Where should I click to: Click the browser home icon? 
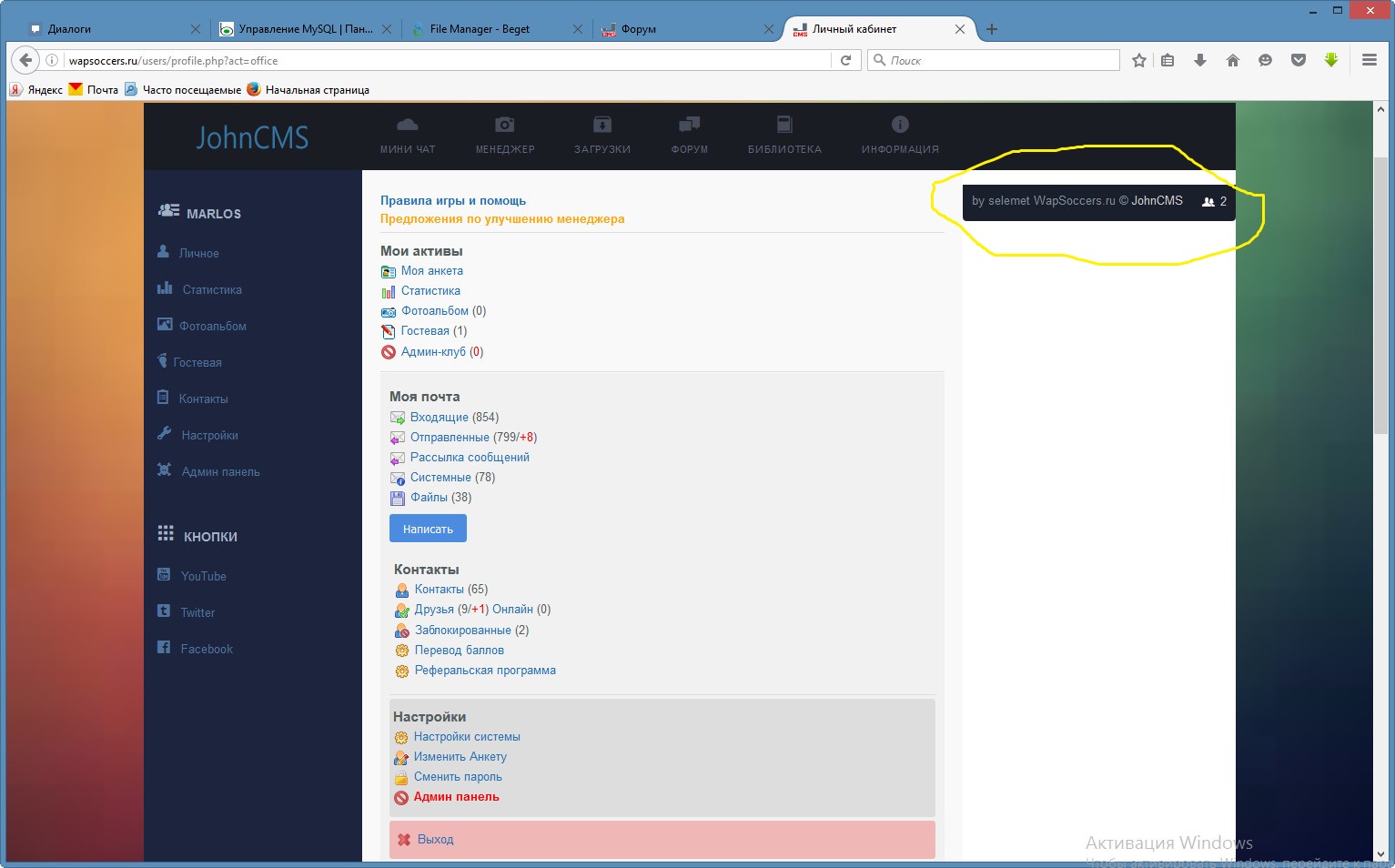click(1233, 60)
